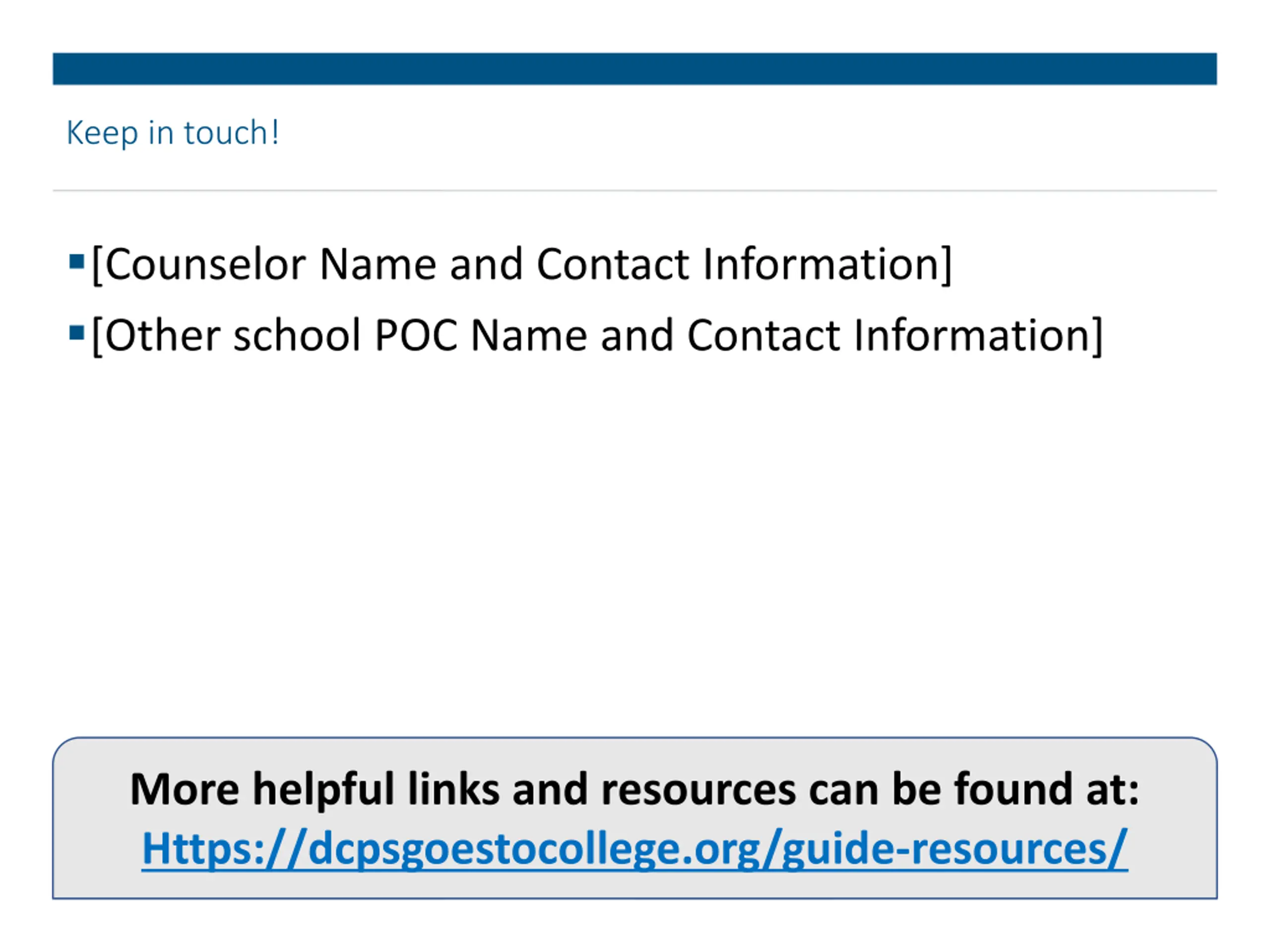Click 'dcpsgoestocollege.org' domain in the link
The image size is (1270, 952).
click(x=534, y=849)
